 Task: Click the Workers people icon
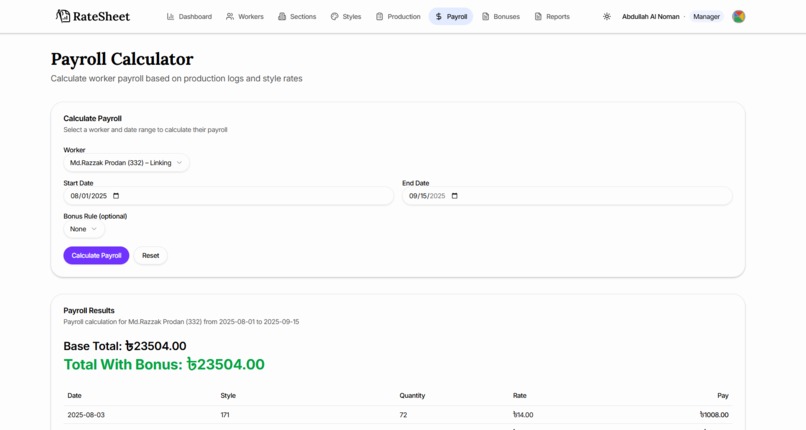pyautogui.click(x=230, y=16)
